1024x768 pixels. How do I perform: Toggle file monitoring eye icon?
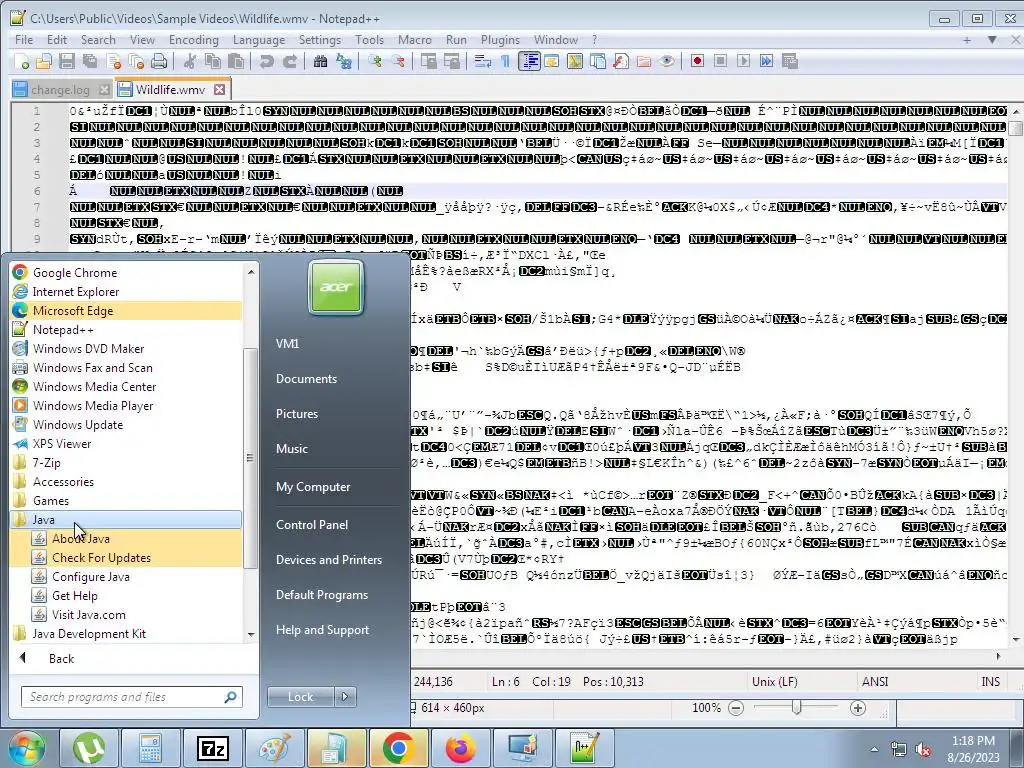(x=667, y=61)
